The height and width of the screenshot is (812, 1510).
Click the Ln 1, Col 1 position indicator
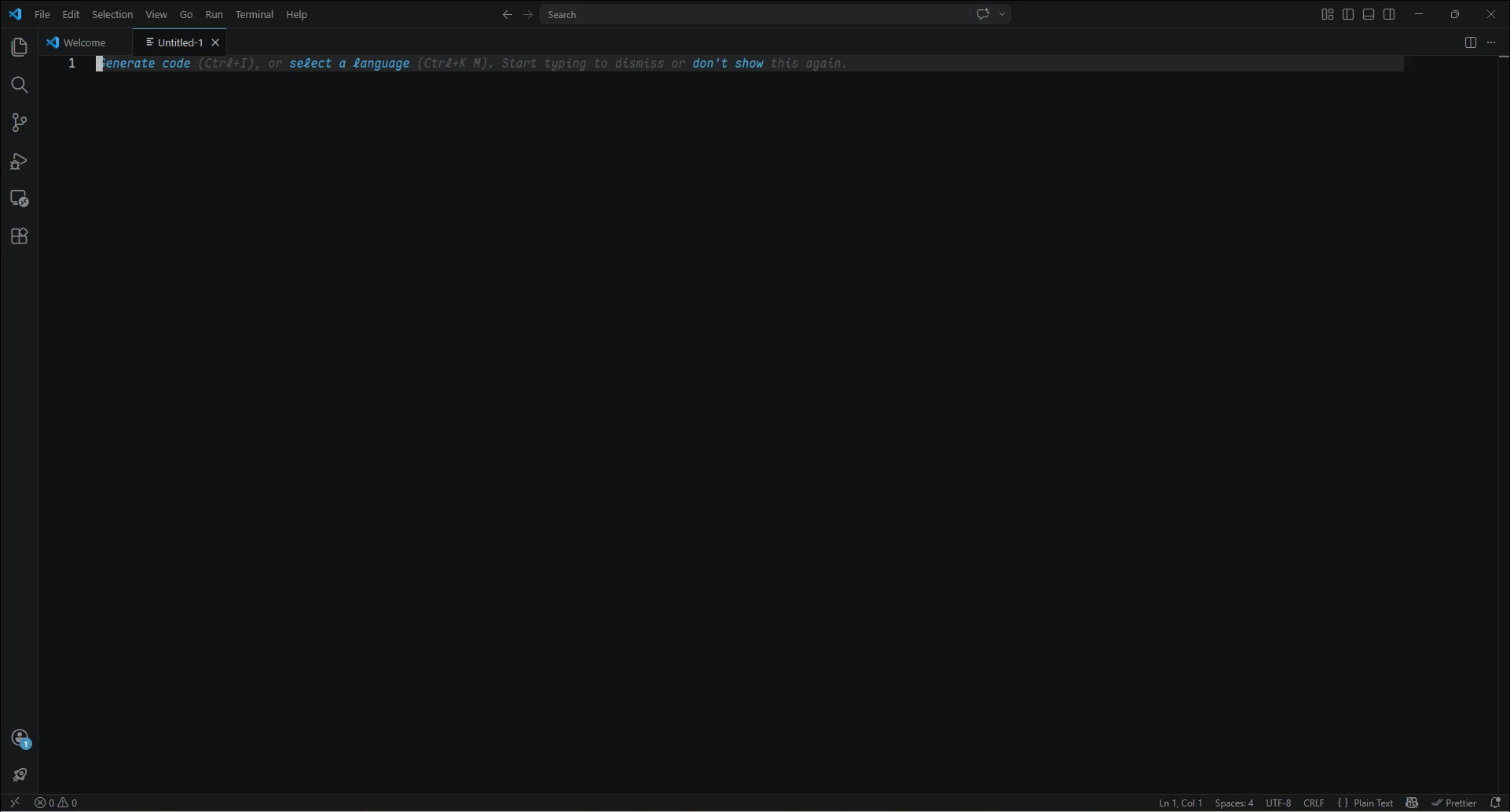(x=1180, y=803)
